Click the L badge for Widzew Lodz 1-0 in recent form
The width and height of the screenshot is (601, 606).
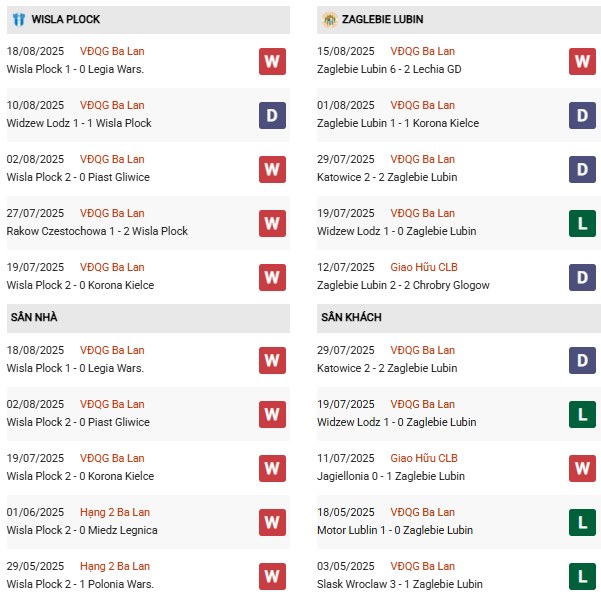(582, 223)
